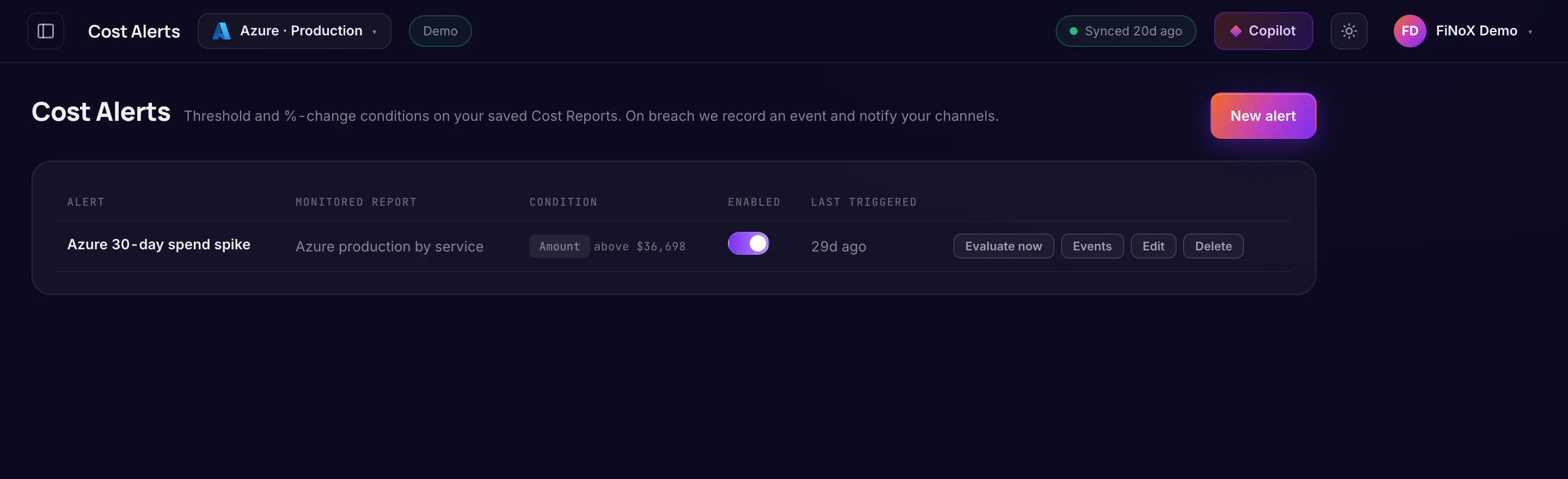The image size is (1568, 479).
Task: Click the ENABLED column header
Action: point(754,202)
